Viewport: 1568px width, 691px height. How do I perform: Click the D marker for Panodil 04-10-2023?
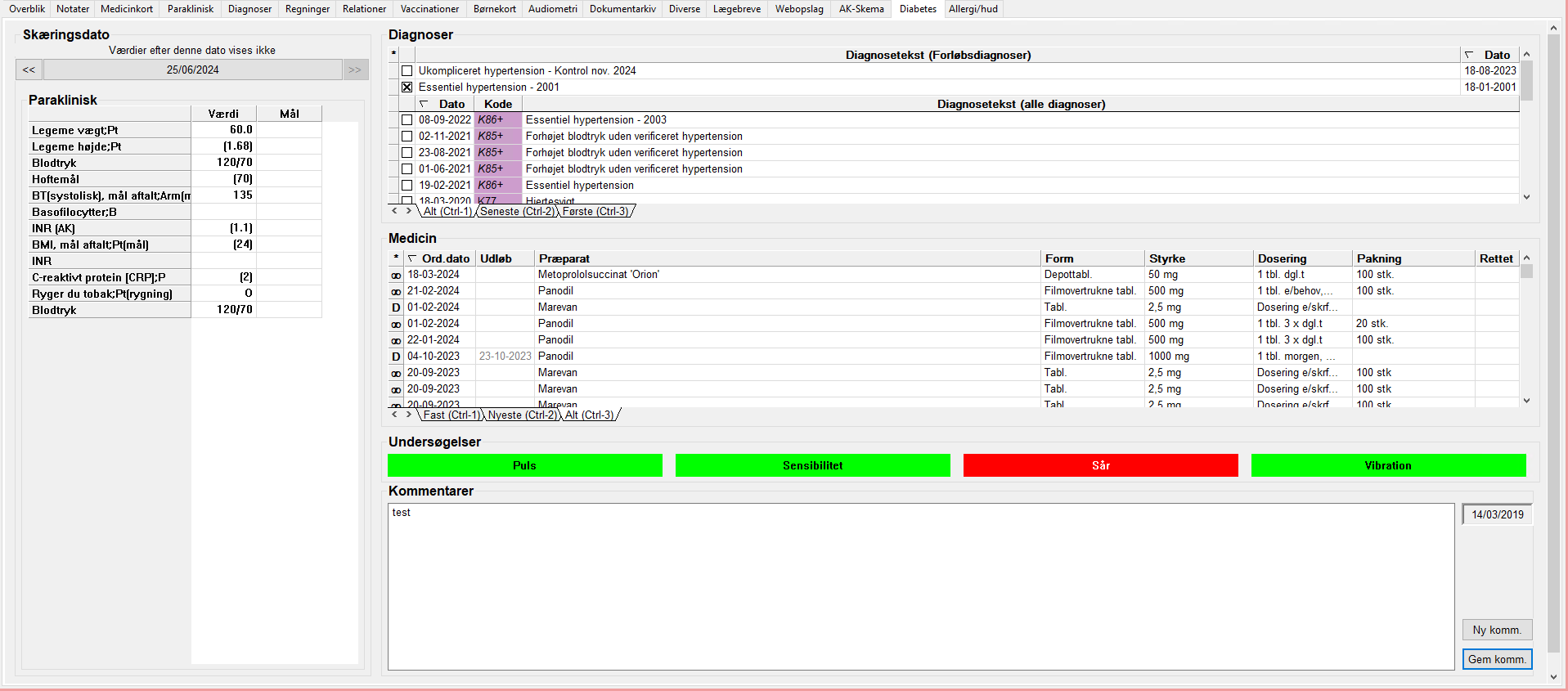[x=396, y=357]
